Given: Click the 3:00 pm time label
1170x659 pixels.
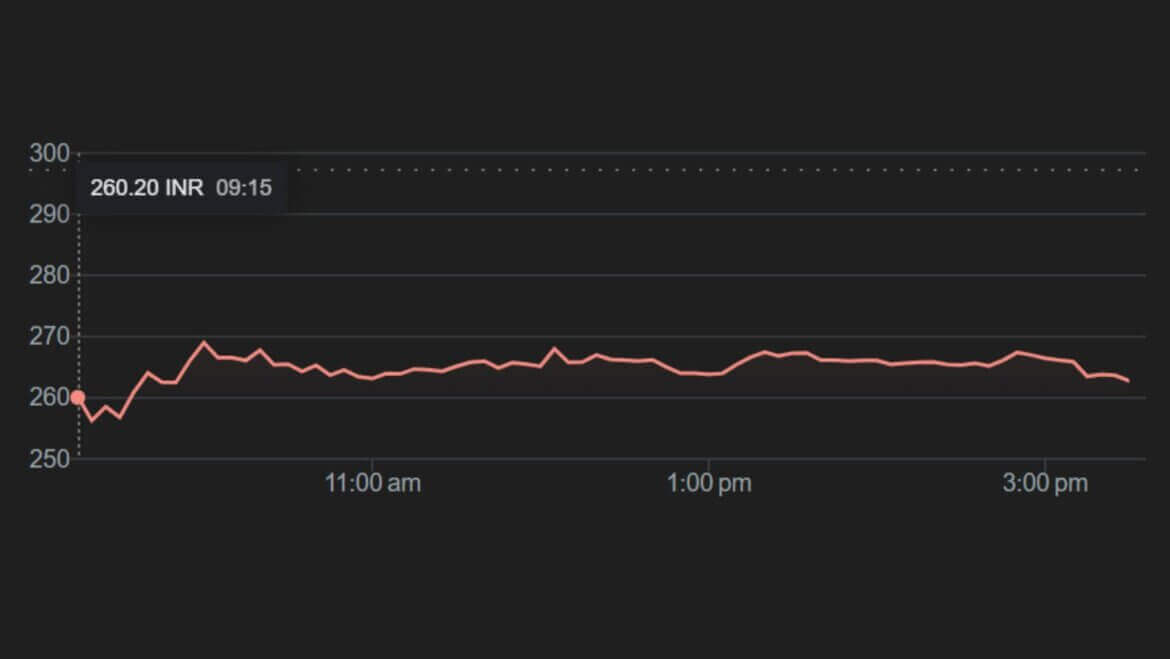Looking at the screenshot, I should [x=1045, y=484].
